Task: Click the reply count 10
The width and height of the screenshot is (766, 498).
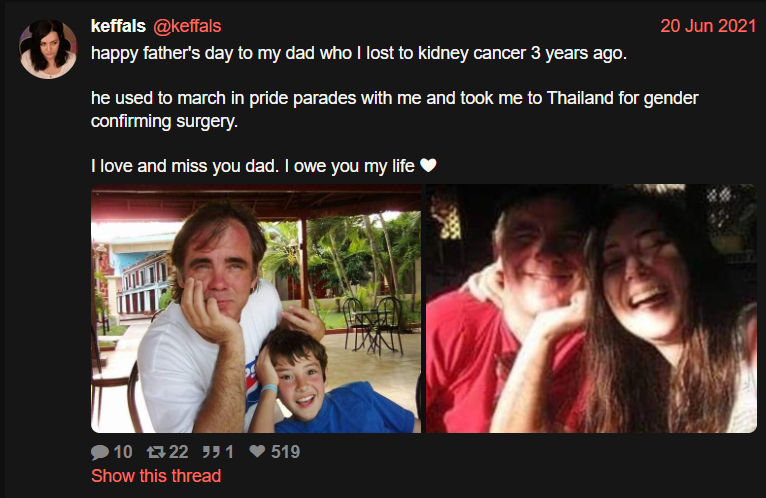Action: click(122, 452)
